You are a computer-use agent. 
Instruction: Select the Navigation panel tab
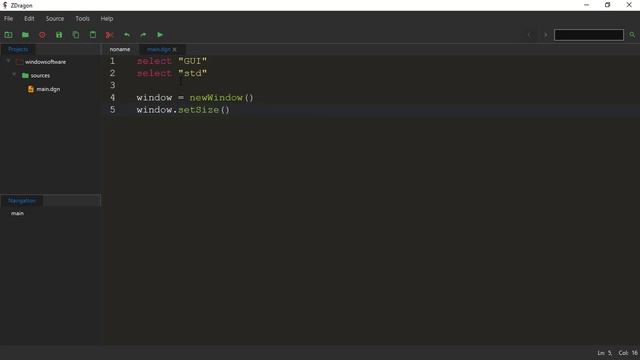tap(22, 201)
